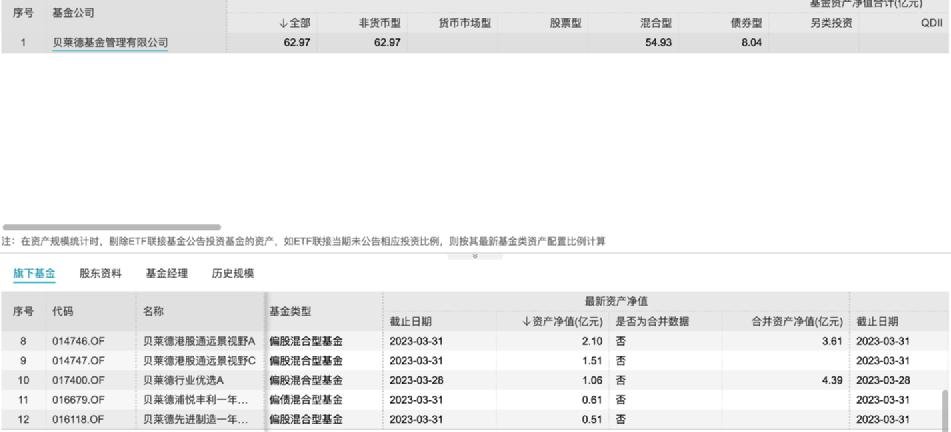Select fund 贝莱德浦悦丰利一年…
951x432 pixels.
pyautogui.click(x=195, y=400)
